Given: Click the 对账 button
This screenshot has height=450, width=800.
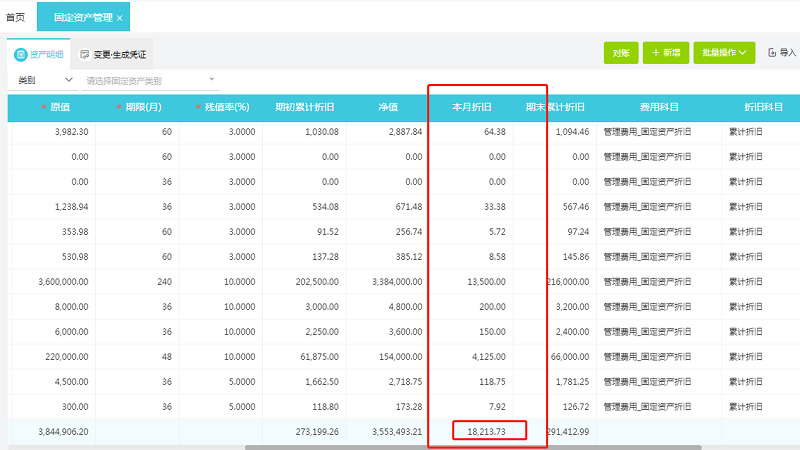Looking at the screenshot, I should (621, 53).
